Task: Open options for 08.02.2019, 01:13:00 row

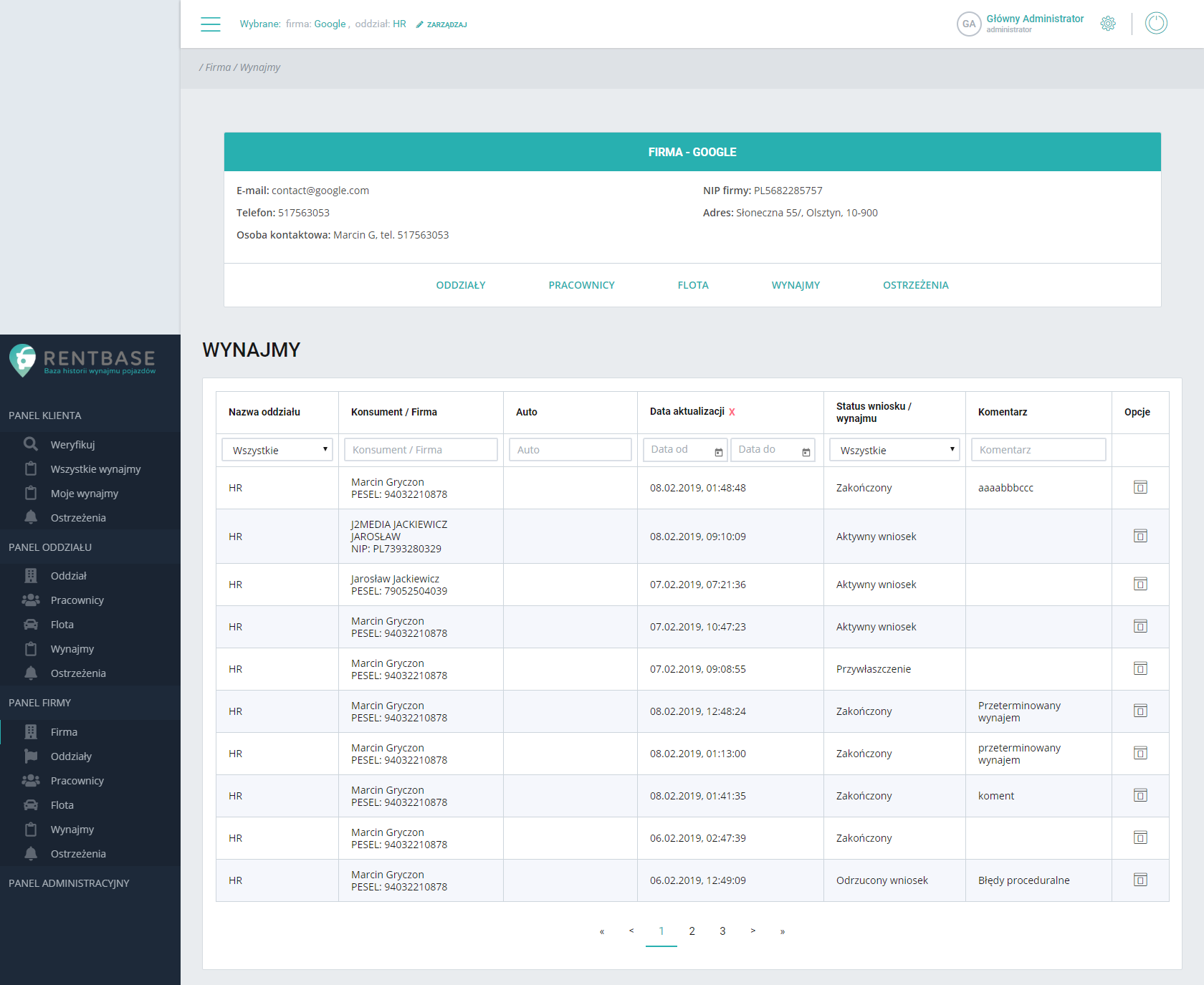Action: [1140, 754]
